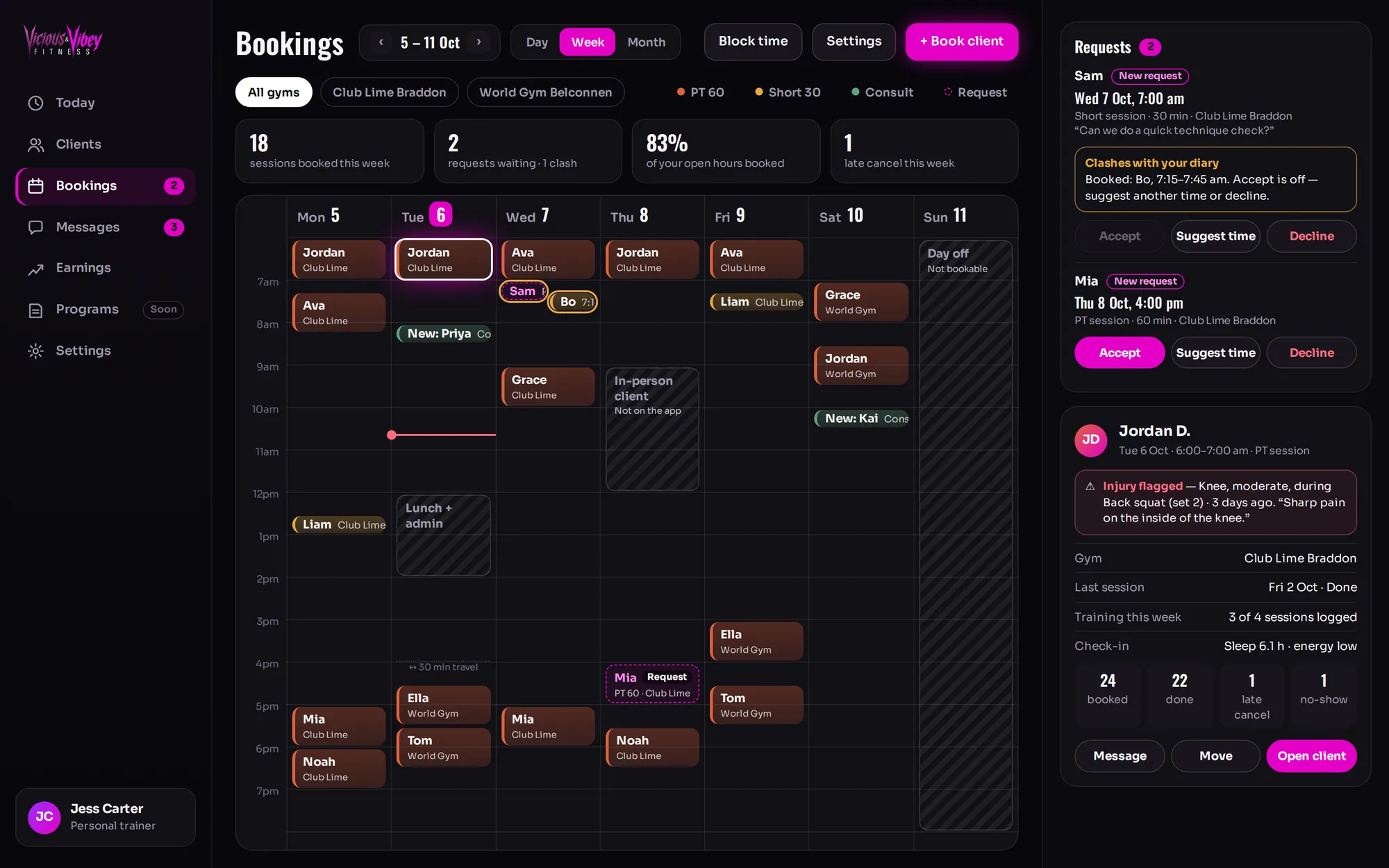Switch to Month view
Image resolution: width=1389 pixels, height=868 pixels.
646,42
